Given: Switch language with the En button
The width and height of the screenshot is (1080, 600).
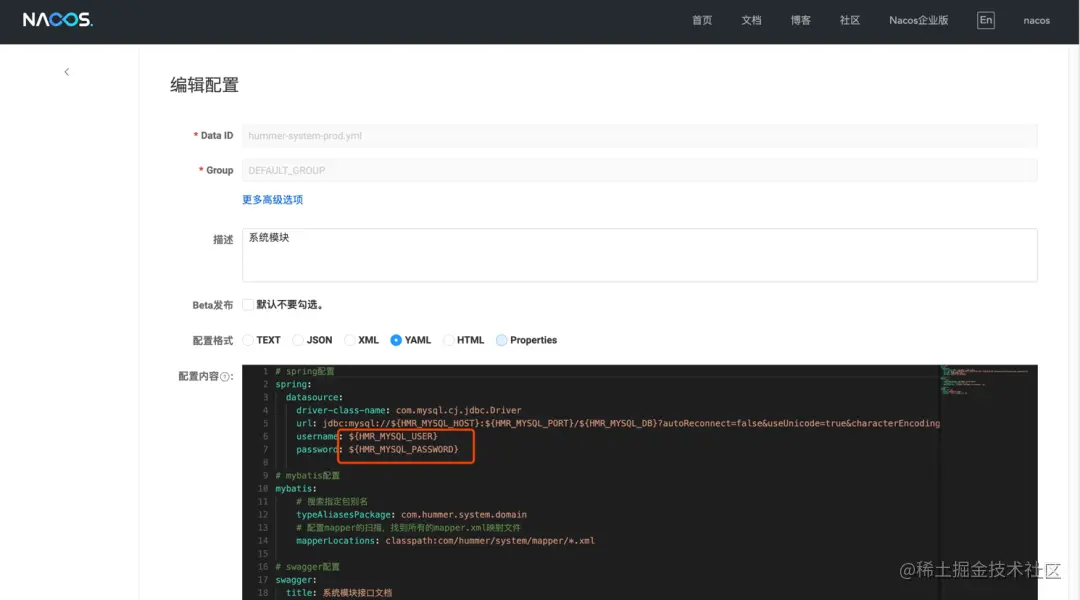Looking at the screenshot, I should click(986, 20).
